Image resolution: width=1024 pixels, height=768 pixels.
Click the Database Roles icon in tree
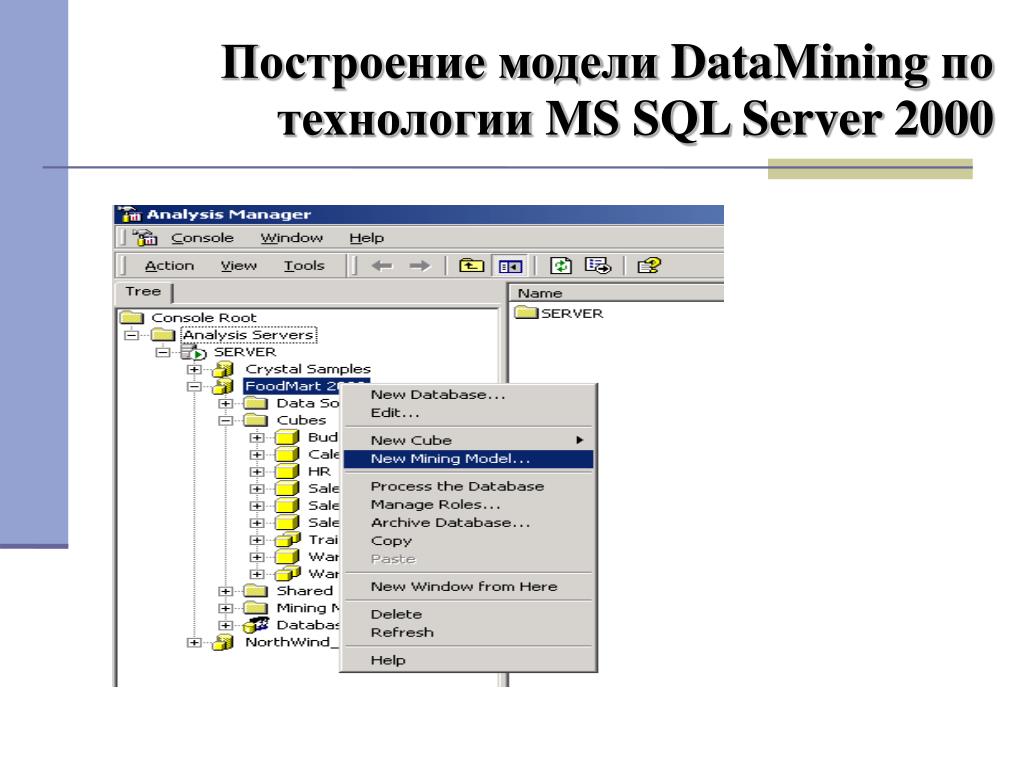click(x=255, y=625)
